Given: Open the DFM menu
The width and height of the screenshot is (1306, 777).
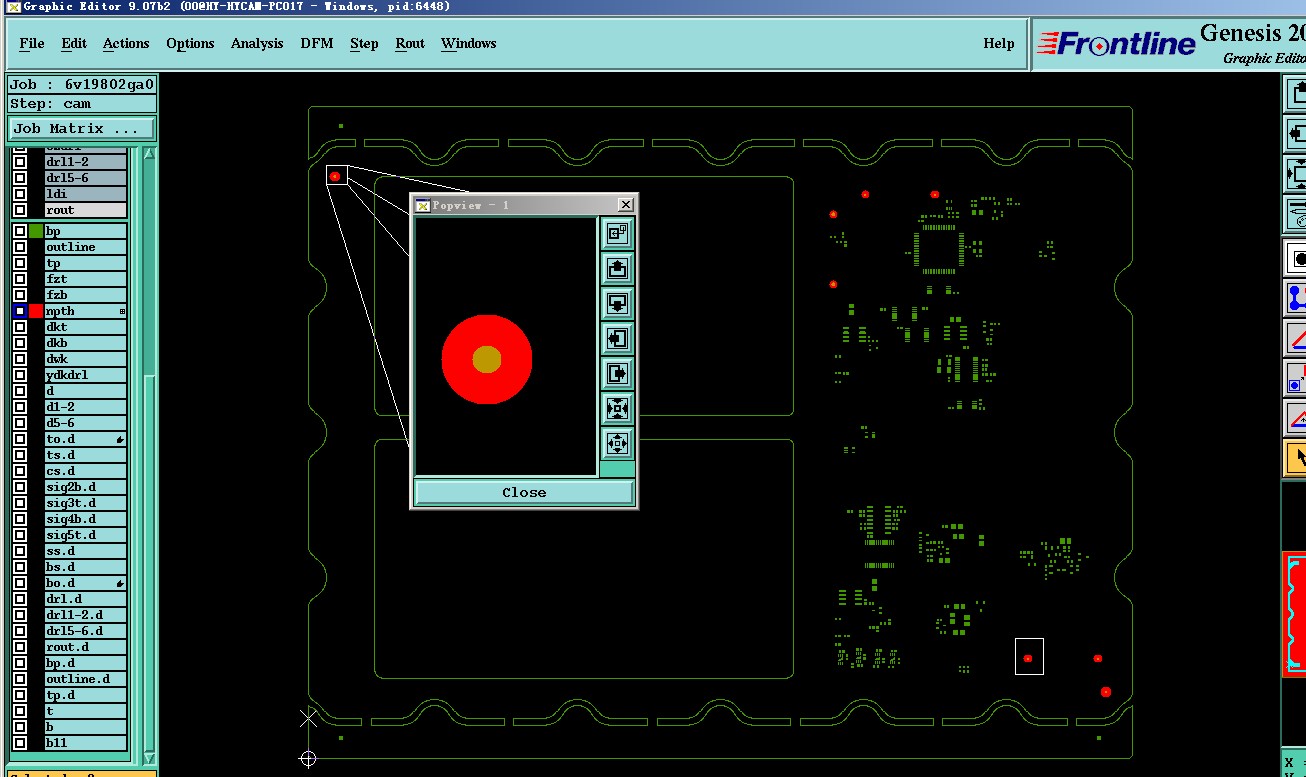Looking at the screenshot, I should (317, 43).
